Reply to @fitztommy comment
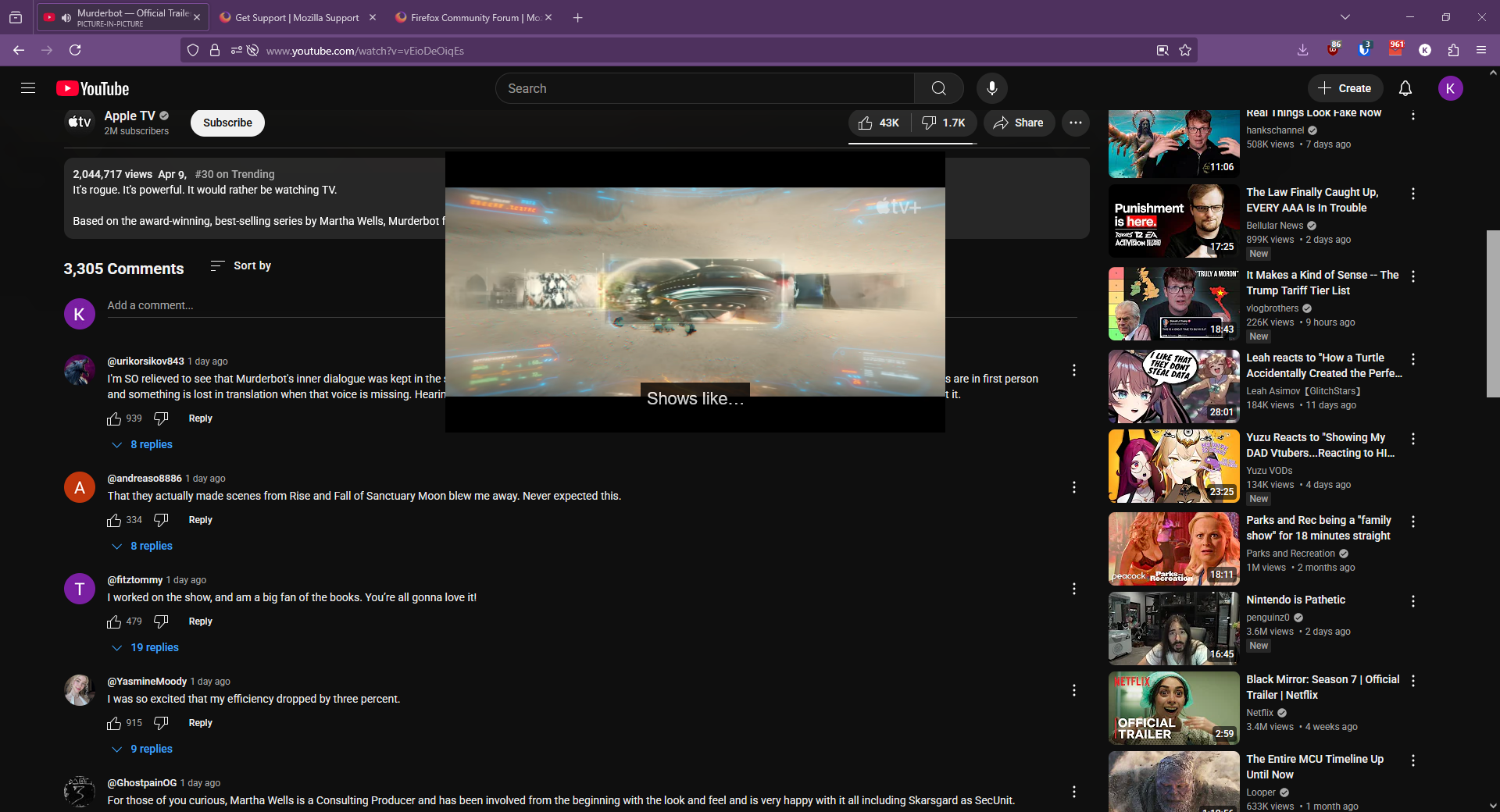This screenshot has height=812, width=1500. pos(200,621)
